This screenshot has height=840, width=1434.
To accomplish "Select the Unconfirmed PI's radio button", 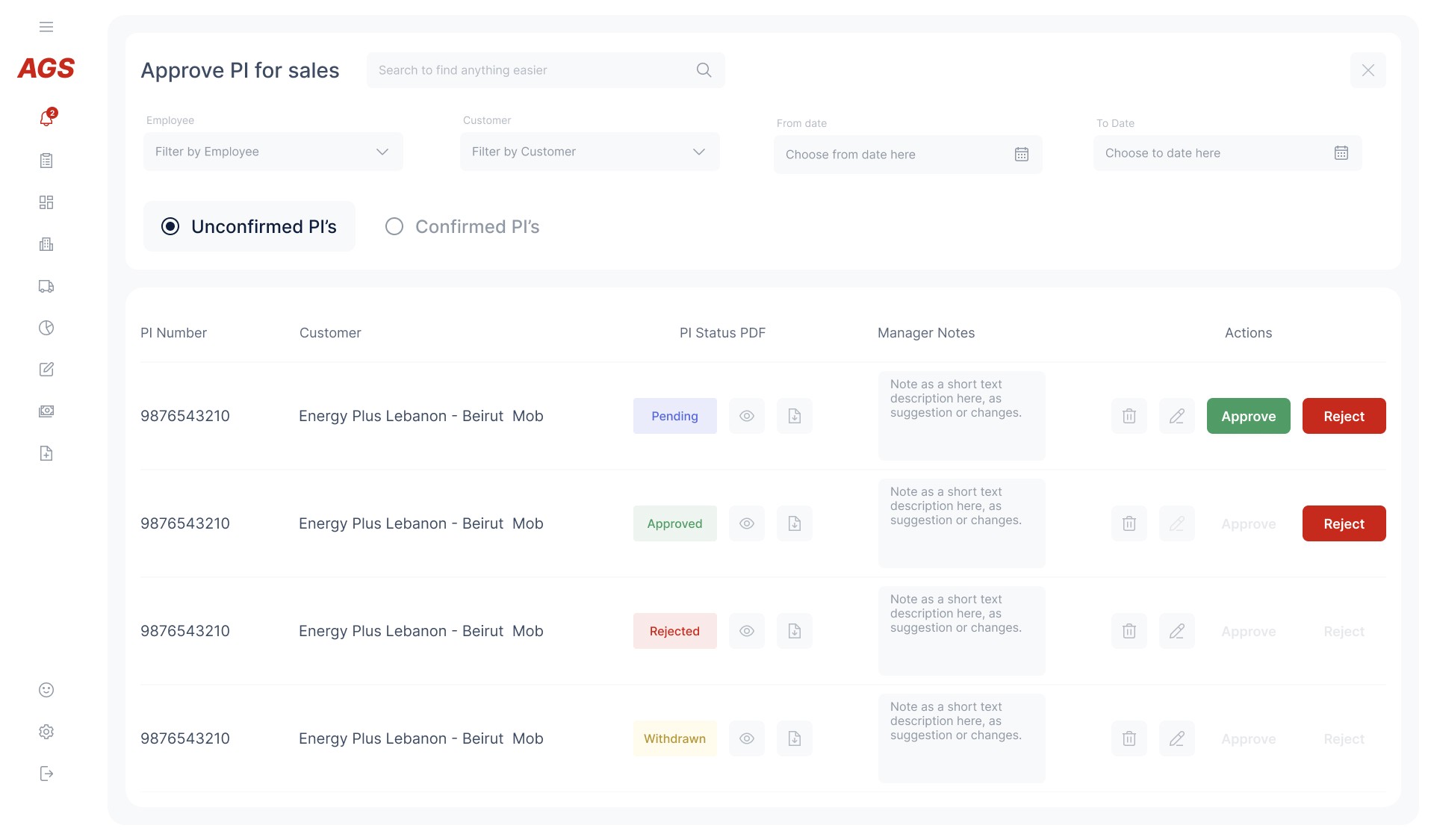I will [170, 226].
